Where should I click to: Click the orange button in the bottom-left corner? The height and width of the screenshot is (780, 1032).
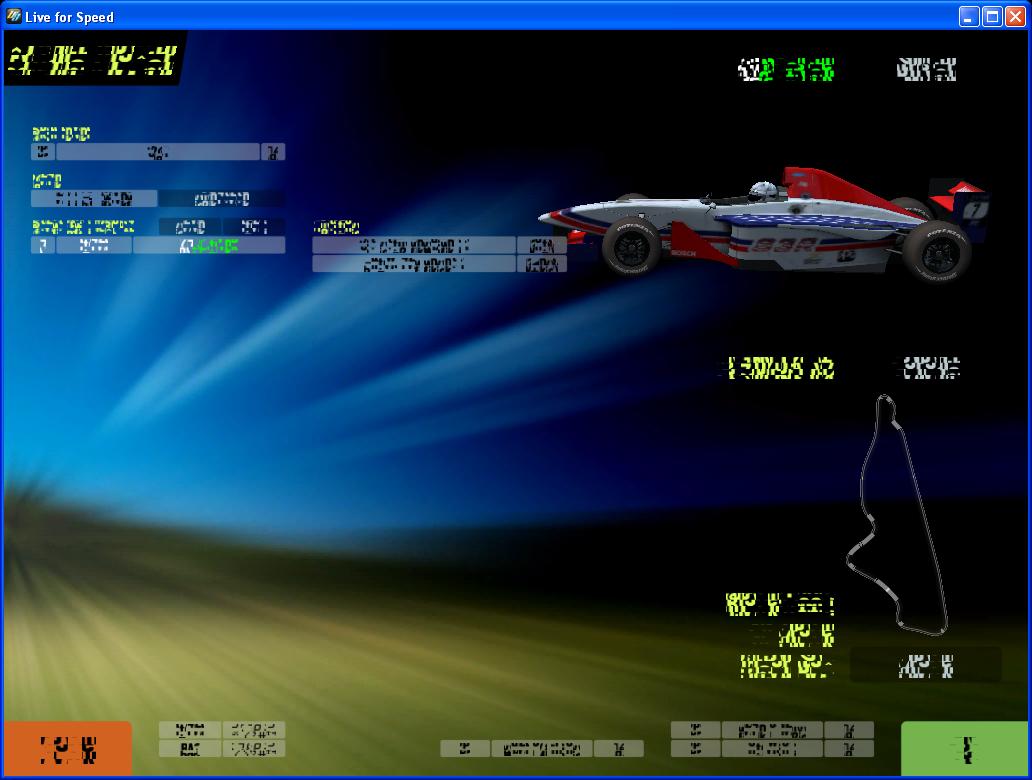[x=68, y=749]
